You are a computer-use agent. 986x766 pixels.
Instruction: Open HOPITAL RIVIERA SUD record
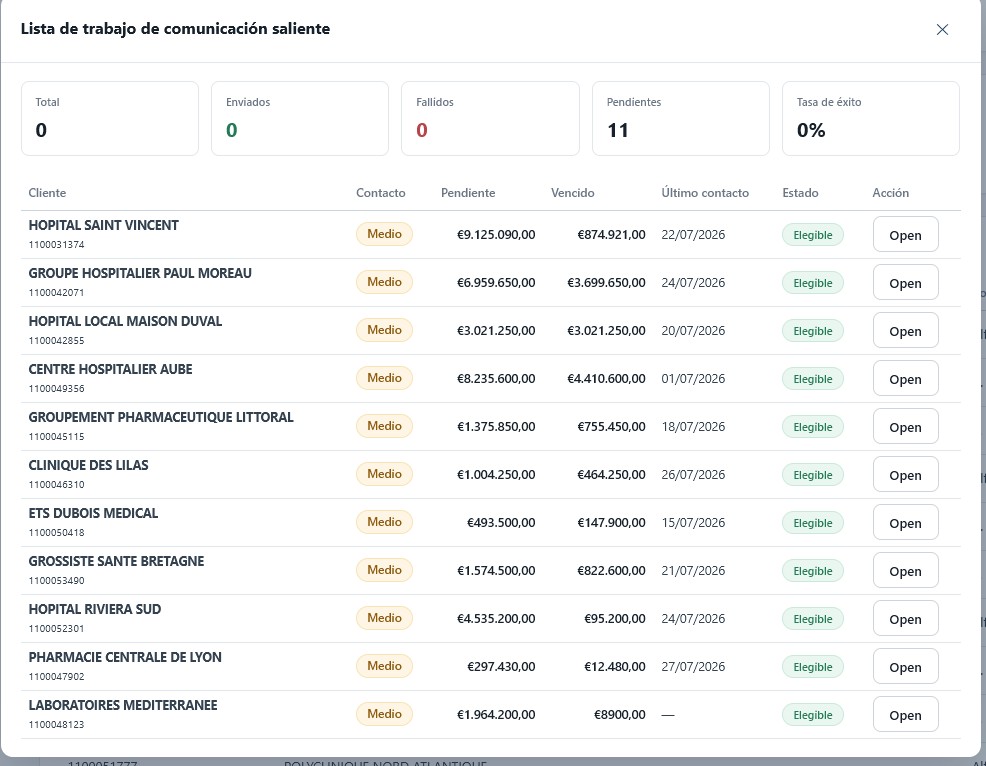pyautogui.click(x=906, y=619)
